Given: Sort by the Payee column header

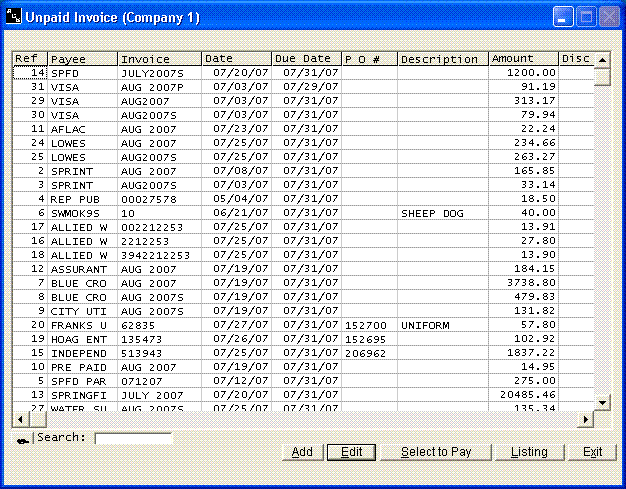Looking at the screenshot, I should 82,59.
